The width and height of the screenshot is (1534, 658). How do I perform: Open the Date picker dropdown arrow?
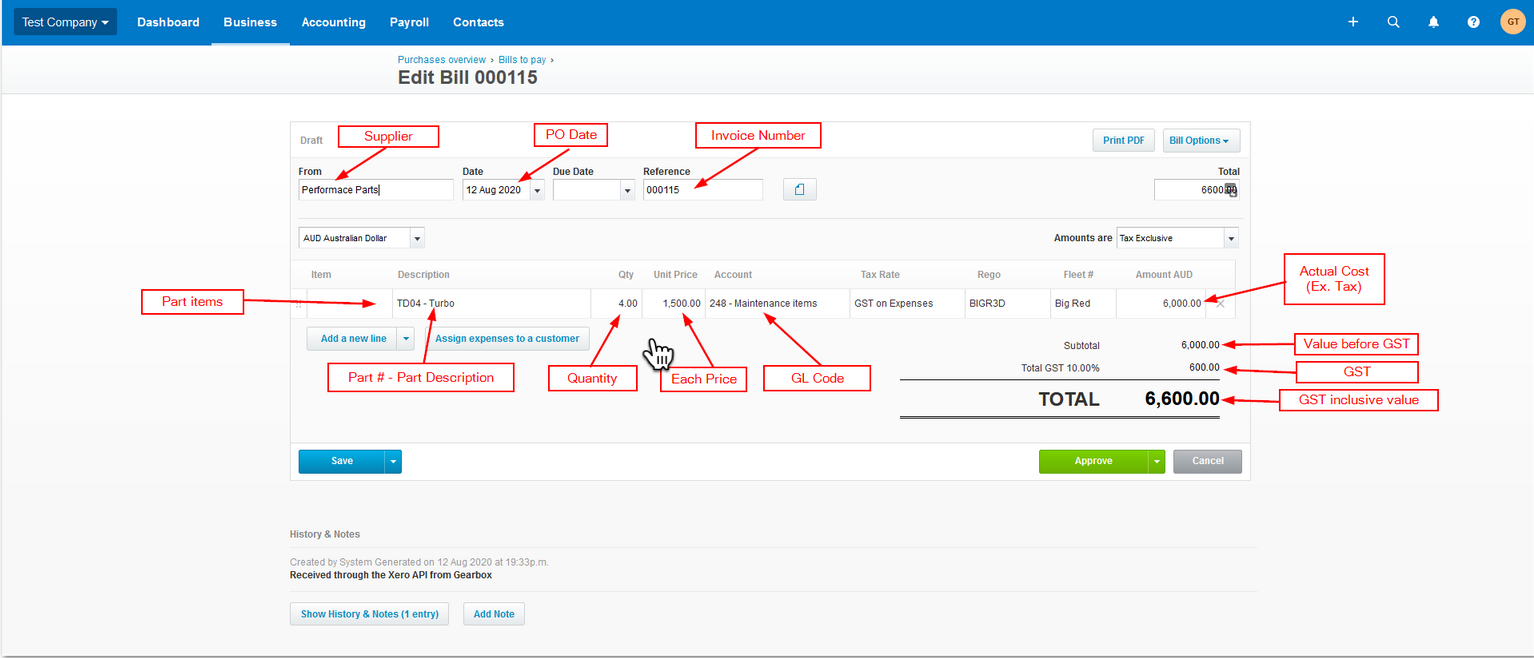coord(537,190)
